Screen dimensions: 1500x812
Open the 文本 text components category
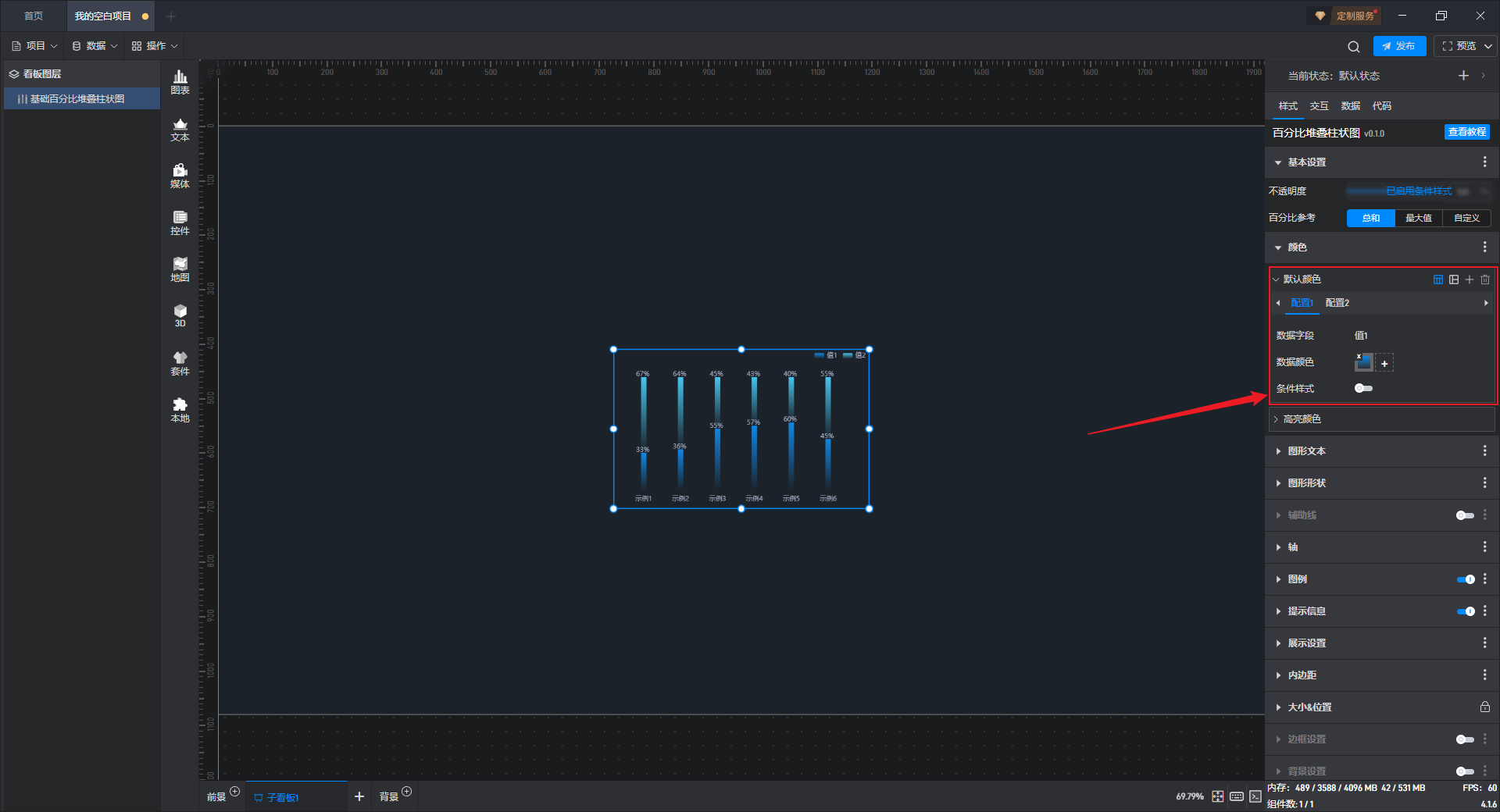180,129
